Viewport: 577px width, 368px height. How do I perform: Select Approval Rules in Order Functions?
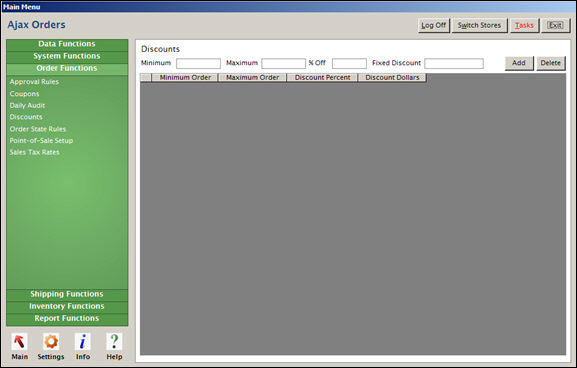(x=34, y=82)
